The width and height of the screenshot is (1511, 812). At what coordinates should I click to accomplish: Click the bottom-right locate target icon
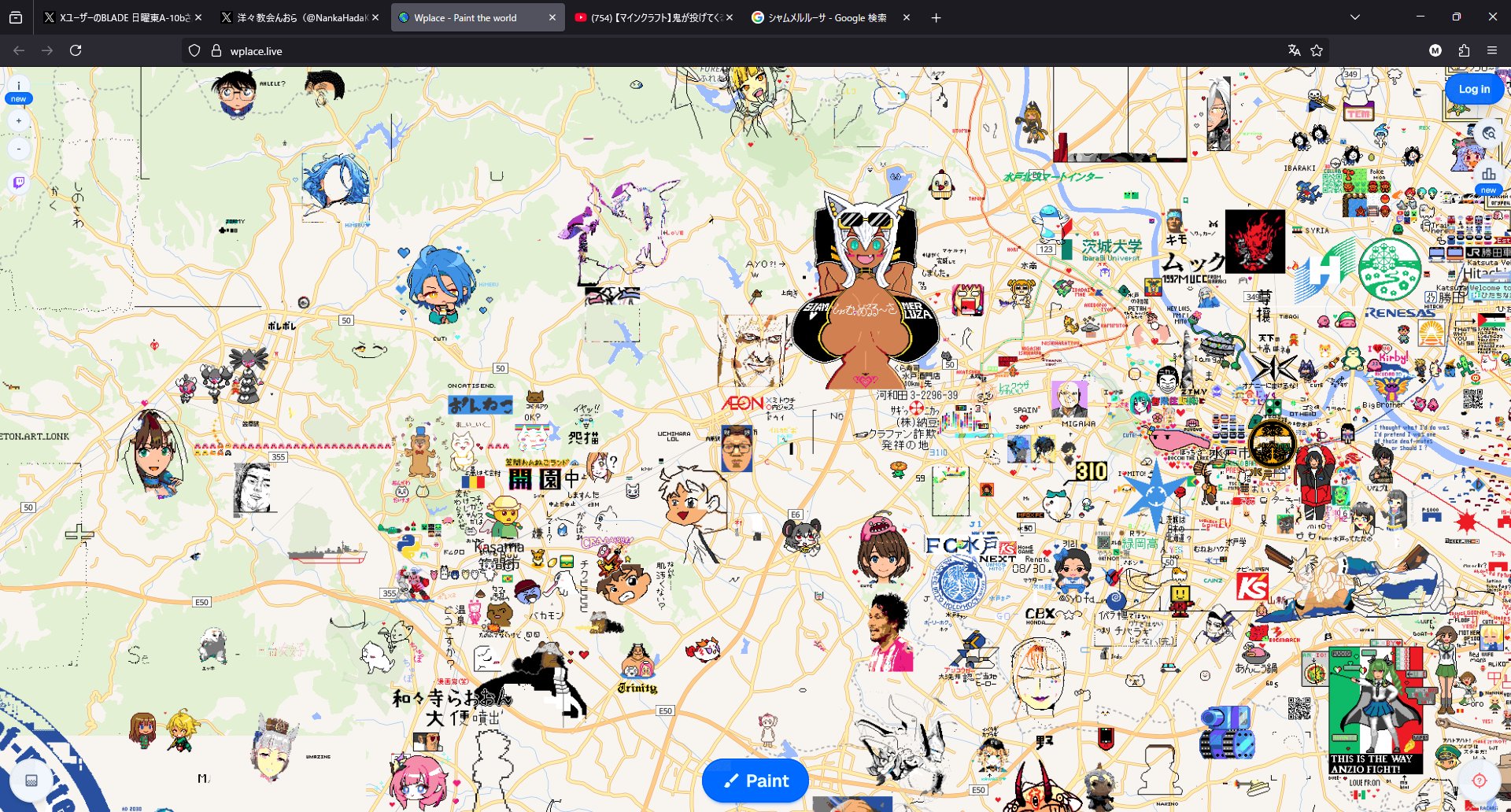(x=1479, y=780)
